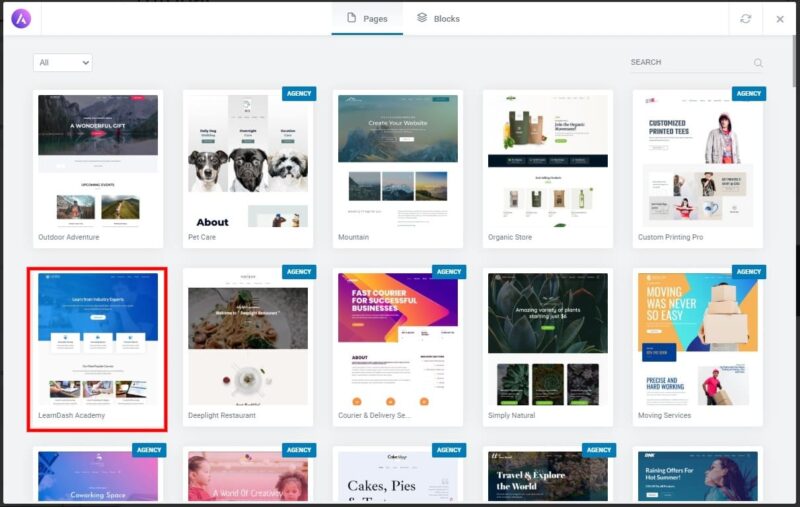The image size is (800, 507).
Task: Click the Astra logo icon
Action: 21,19
